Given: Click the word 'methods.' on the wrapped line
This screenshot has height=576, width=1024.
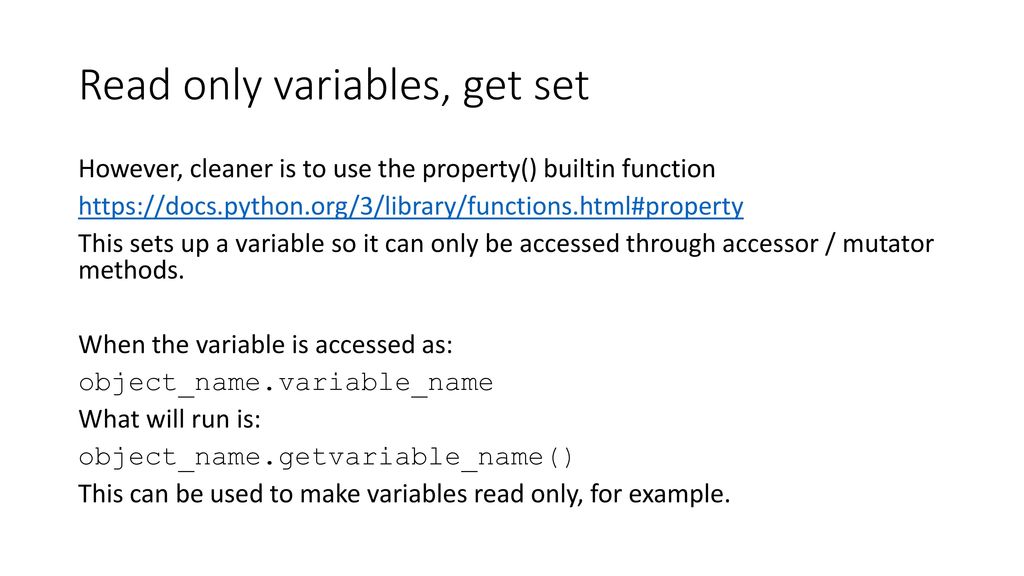Looking at the screenshot, I should coord(131,270).
